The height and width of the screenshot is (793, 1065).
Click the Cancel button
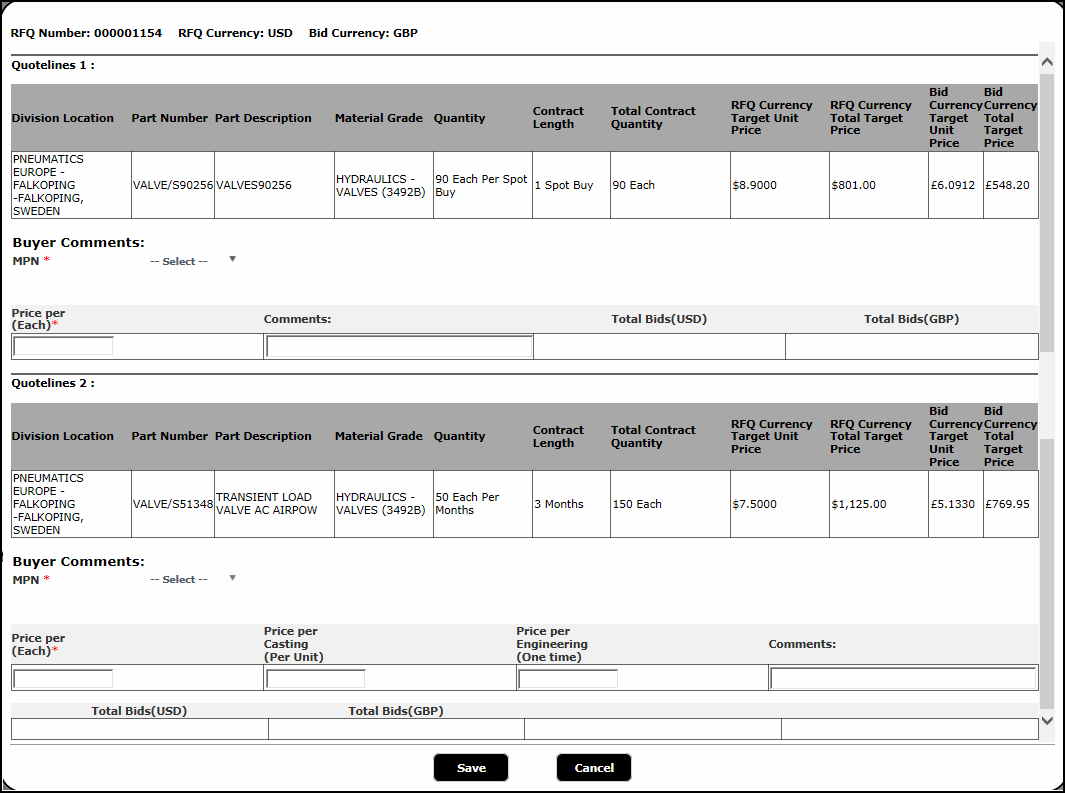coord(594,768)
